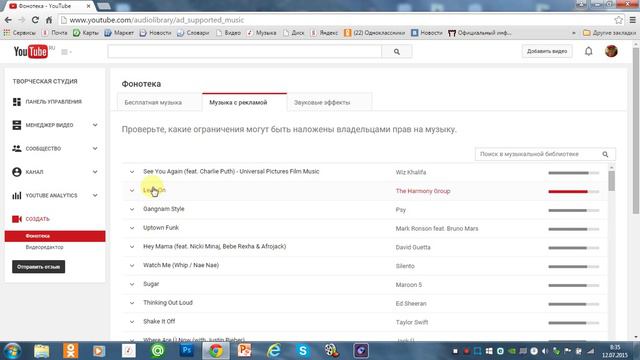The height and width of the screenshot is (360, 640).
Task: Click the YouTube search magnifier button
Action: click(x=397, y=52)
